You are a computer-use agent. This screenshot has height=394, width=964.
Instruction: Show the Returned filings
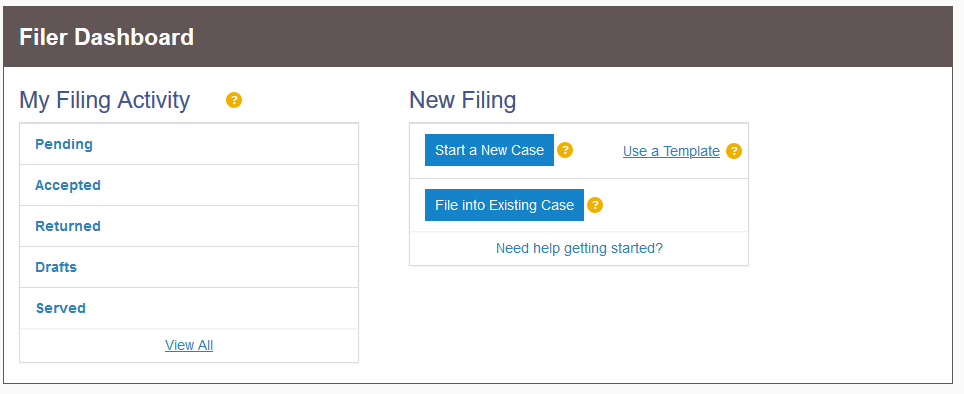[68, 226]
